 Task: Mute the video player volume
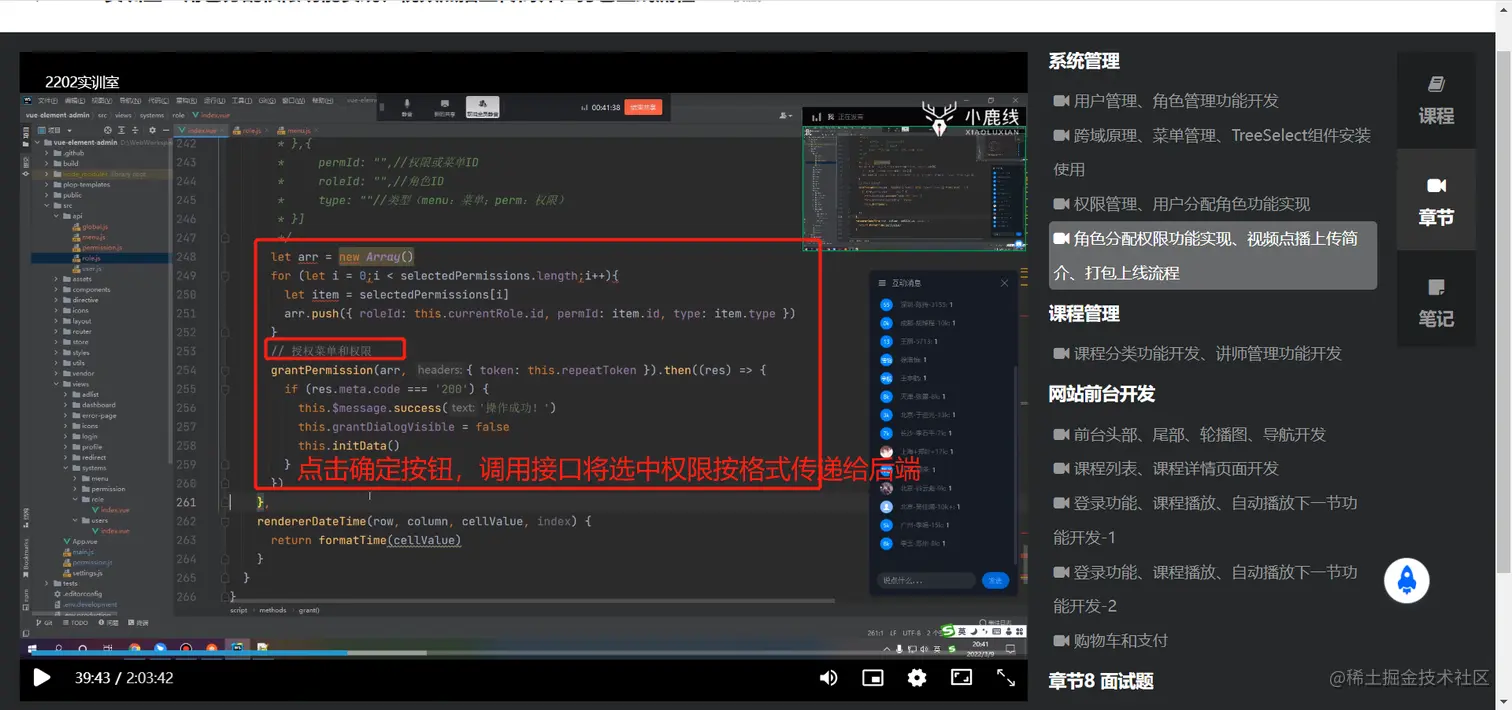(x=828, y=678)
